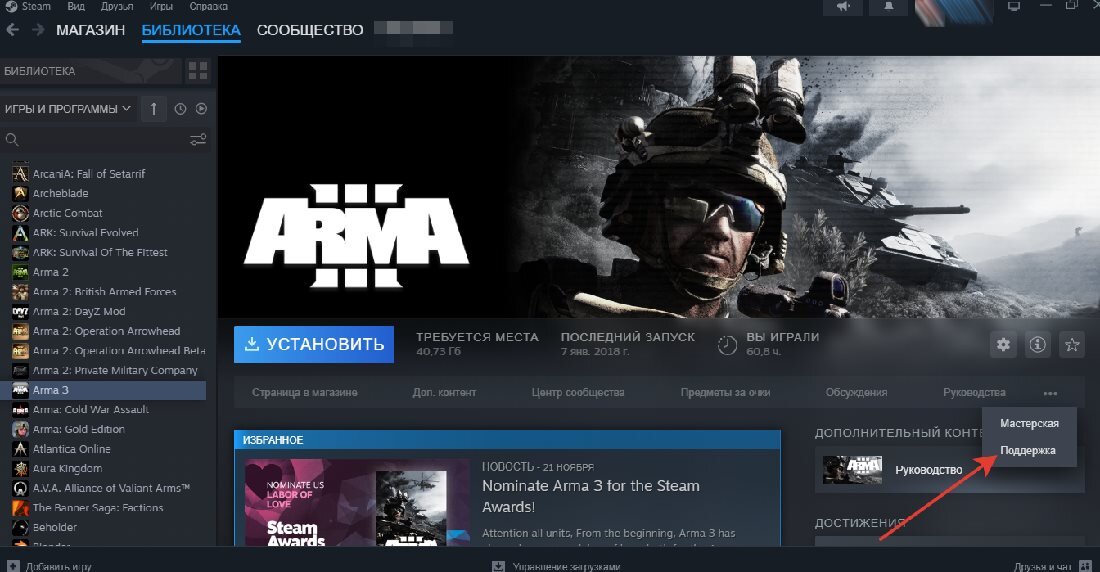Screen dimensions: 1100x572
Task: Open the Steam Awards news thumbnail
Action: click(x=357, y=503)
